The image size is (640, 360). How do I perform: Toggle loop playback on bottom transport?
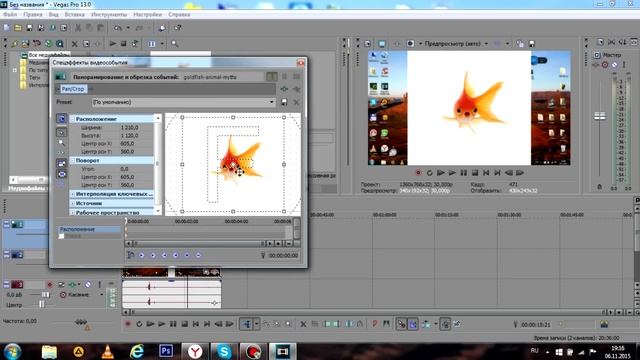[x=139, y=324]
